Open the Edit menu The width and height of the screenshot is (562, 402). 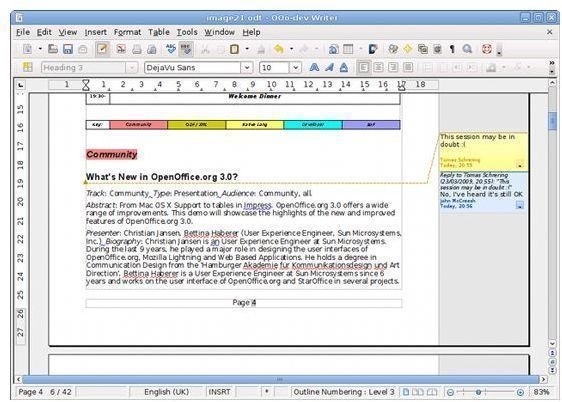44,32
